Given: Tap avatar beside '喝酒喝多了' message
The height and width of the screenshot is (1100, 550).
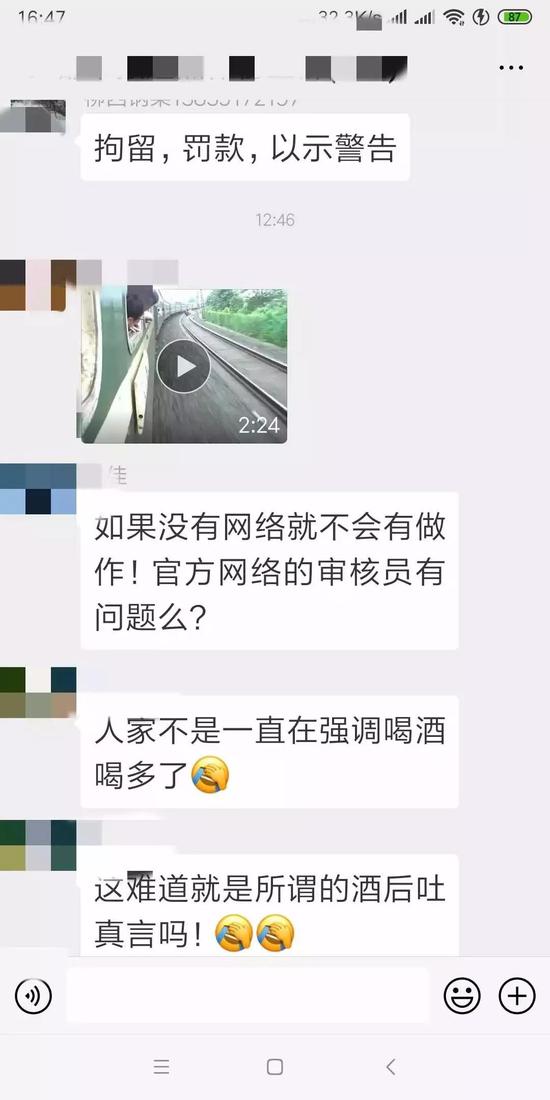Looking at the screenshot, I should 36,693.
